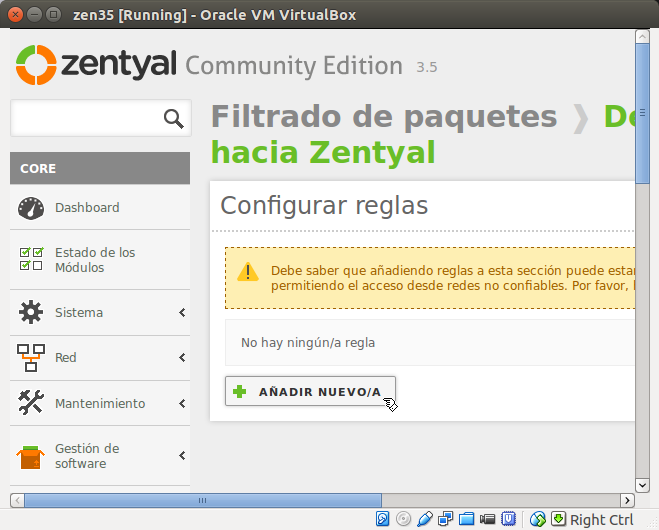Click VirtualBox hard disk status icon
This screenshot has height=530, width=659.
pos(382,519)
